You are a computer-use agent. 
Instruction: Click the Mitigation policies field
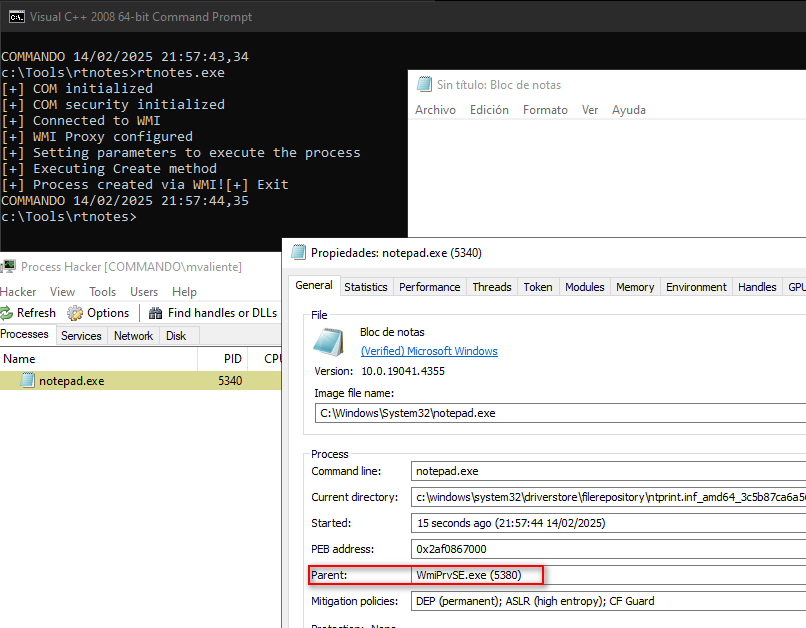609,601
